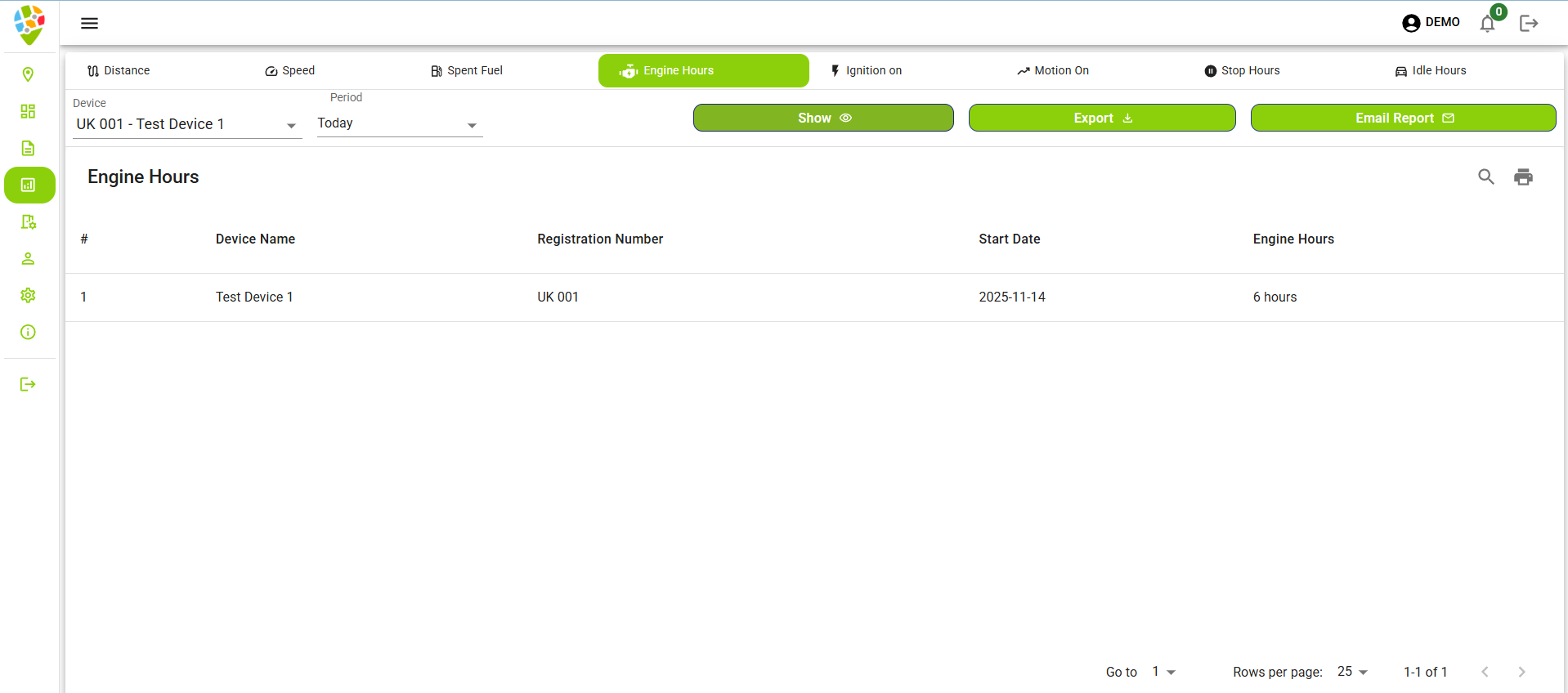Open the dashboard grid icon in sidebar

pyautogui.click(x=28, y=111)
